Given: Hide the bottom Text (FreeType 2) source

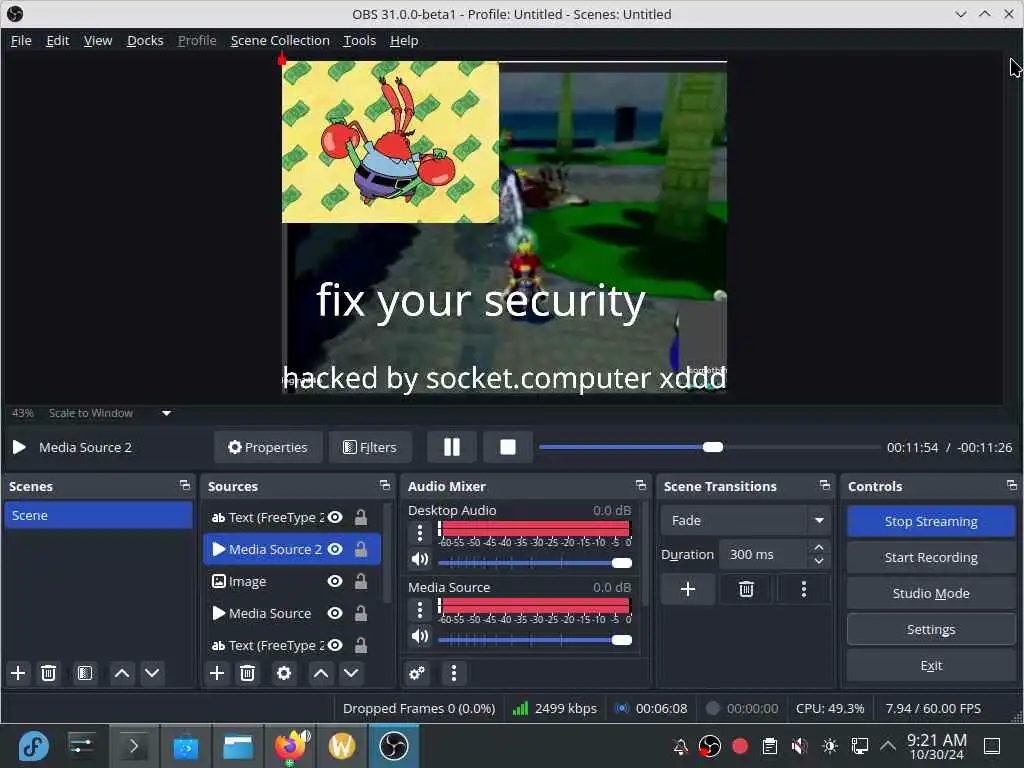Looking at the screenshot, I should point(335,645).
